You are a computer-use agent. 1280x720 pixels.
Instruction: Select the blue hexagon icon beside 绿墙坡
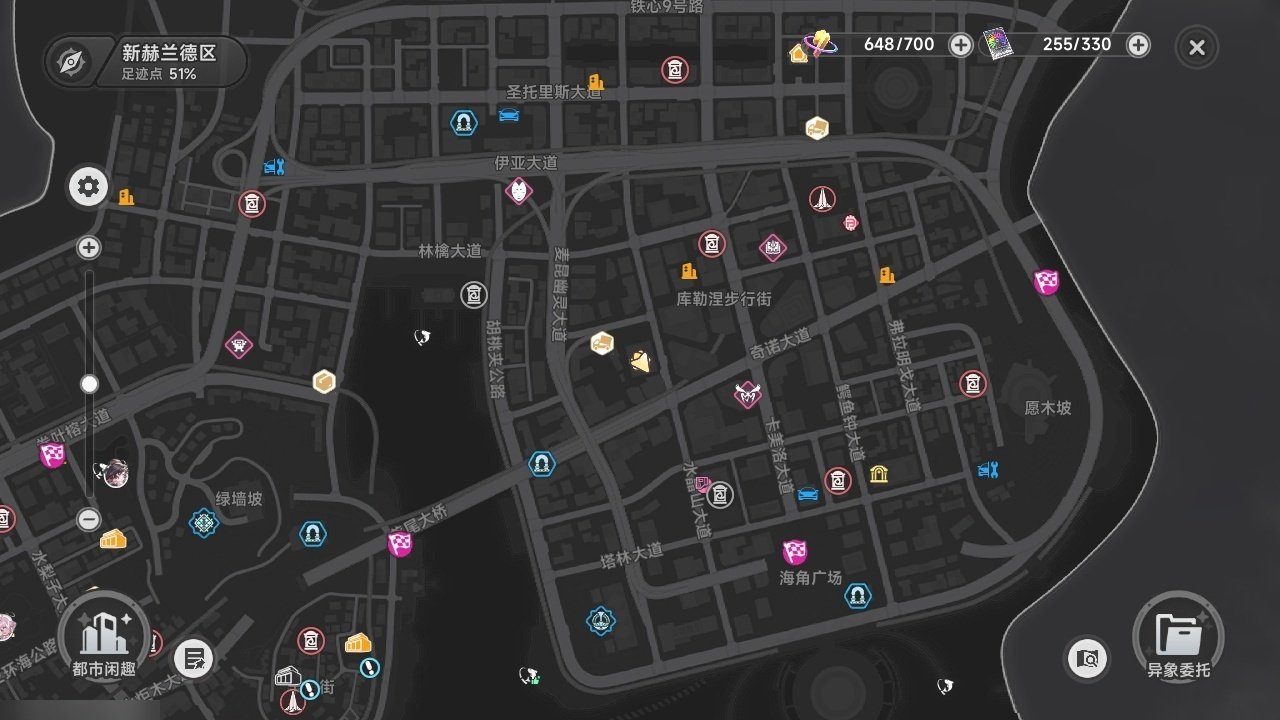click(204, 522)
